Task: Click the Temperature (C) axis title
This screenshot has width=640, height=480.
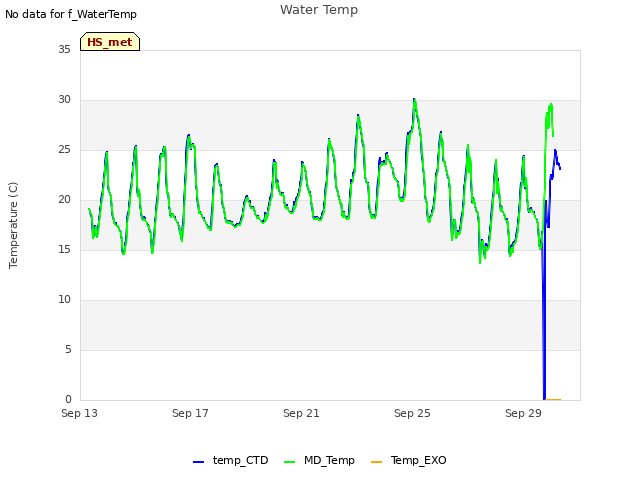Action: click(x=13, y=225)
